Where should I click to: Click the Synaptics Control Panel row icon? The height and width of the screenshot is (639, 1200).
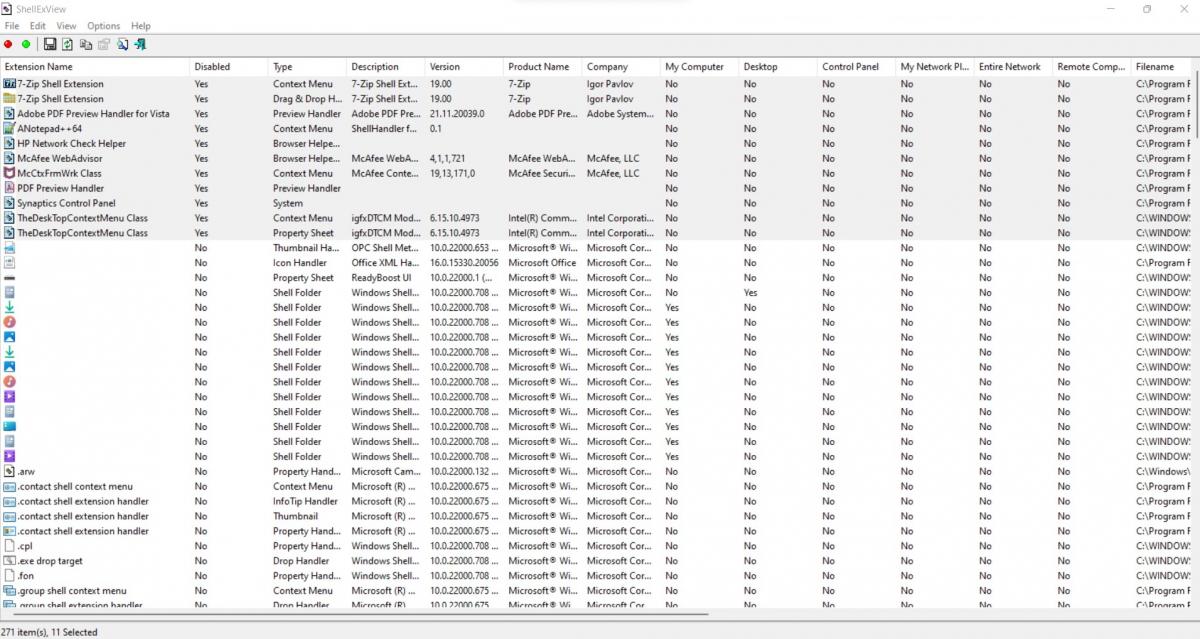[10, 203]
